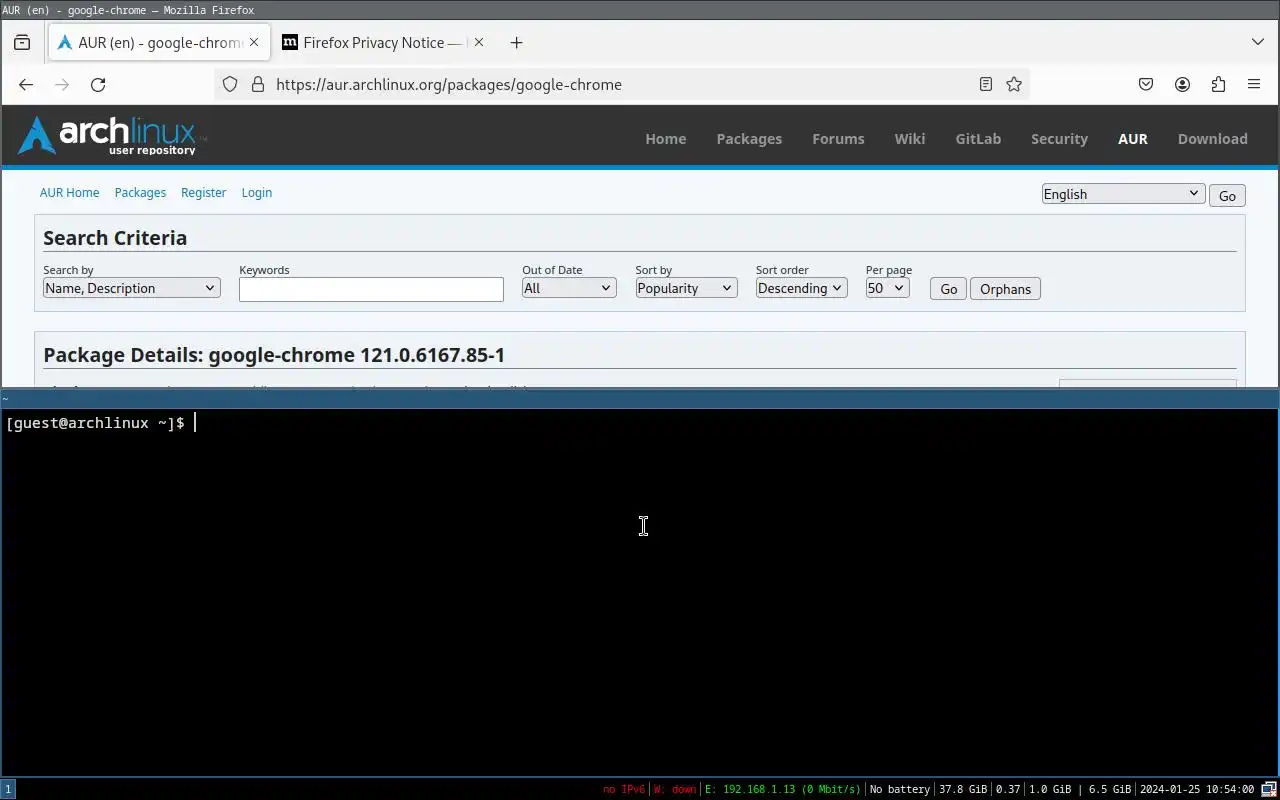The image size is (1280, 800).
Task: Click the AUR Home link
Action: point(69,193)
